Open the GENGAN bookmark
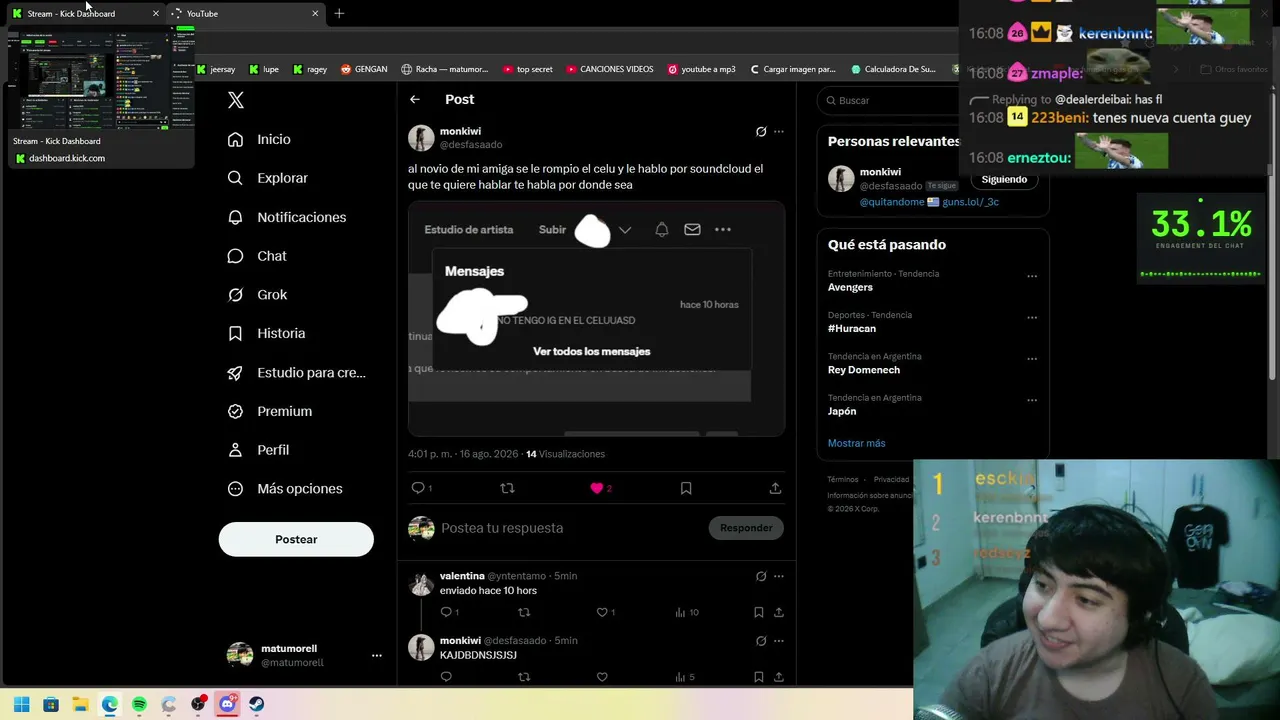This screenshot has width=1280, height=720. pyautogui.click(x=364, y=69)
